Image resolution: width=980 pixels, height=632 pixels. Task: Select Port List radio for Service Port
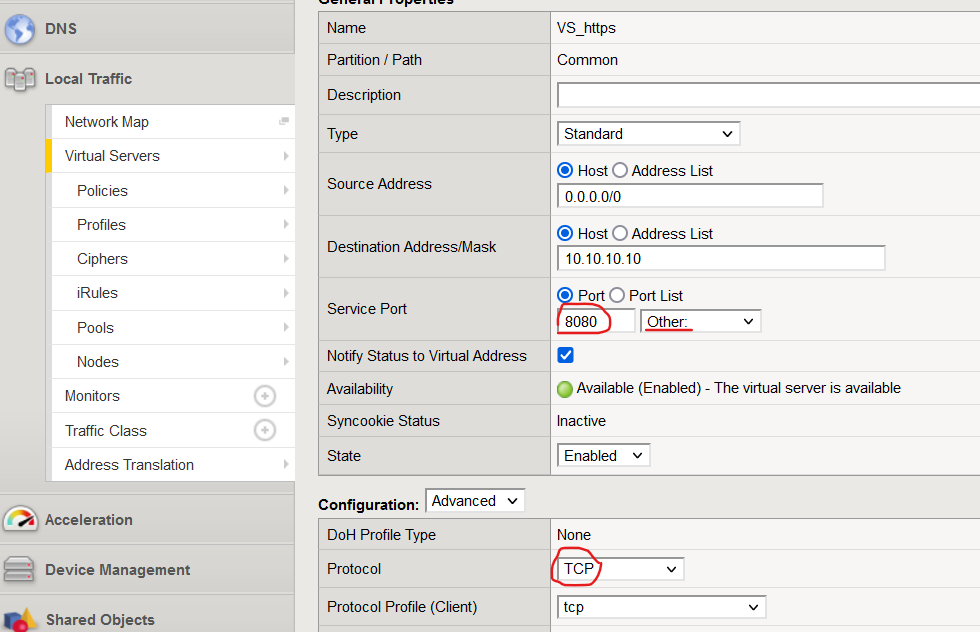point(617,296)
